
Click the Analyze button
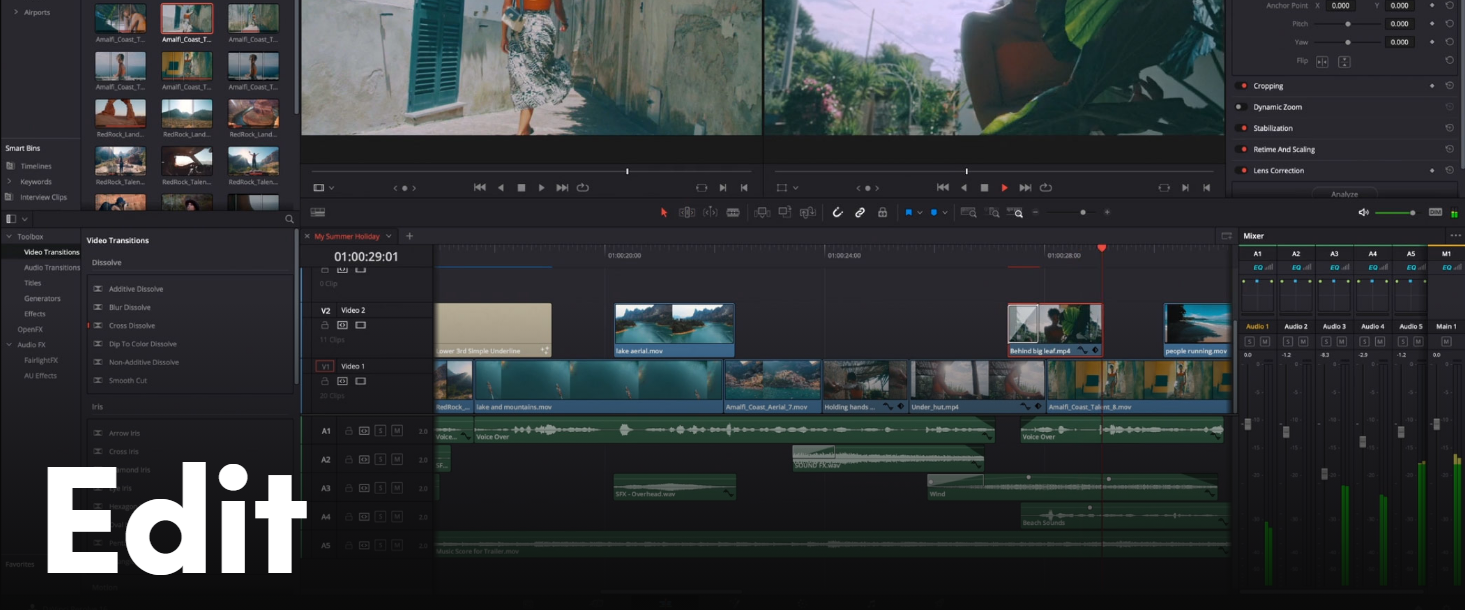point(1344,193)
